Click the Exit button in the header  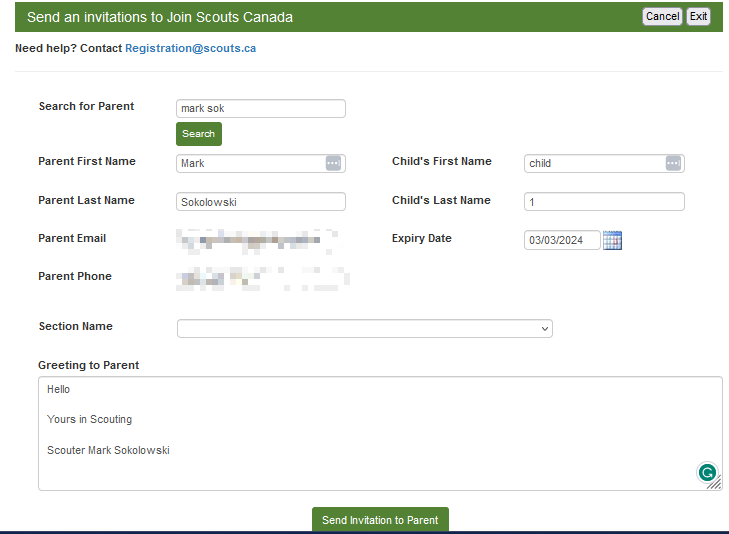point(698,17)
